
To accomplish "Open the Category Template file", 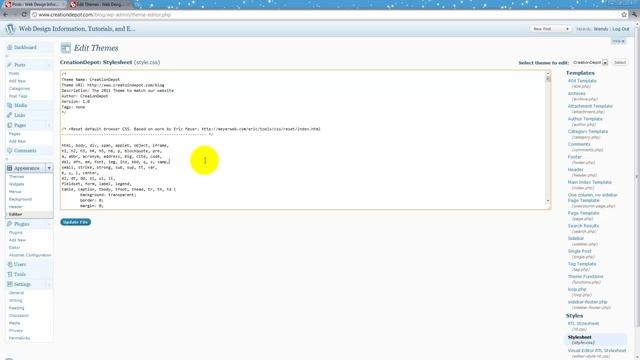I will click(588, 131).
